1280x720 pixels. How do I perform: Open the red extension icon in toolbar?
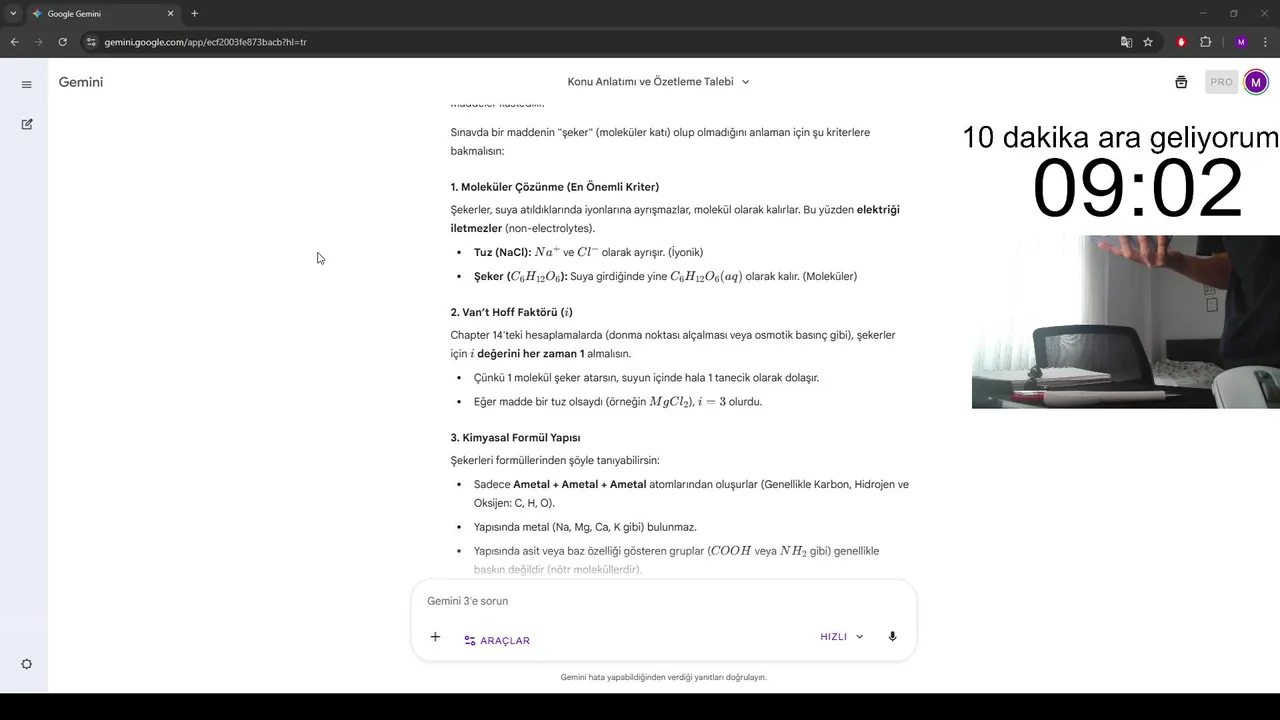(1181, 42)
